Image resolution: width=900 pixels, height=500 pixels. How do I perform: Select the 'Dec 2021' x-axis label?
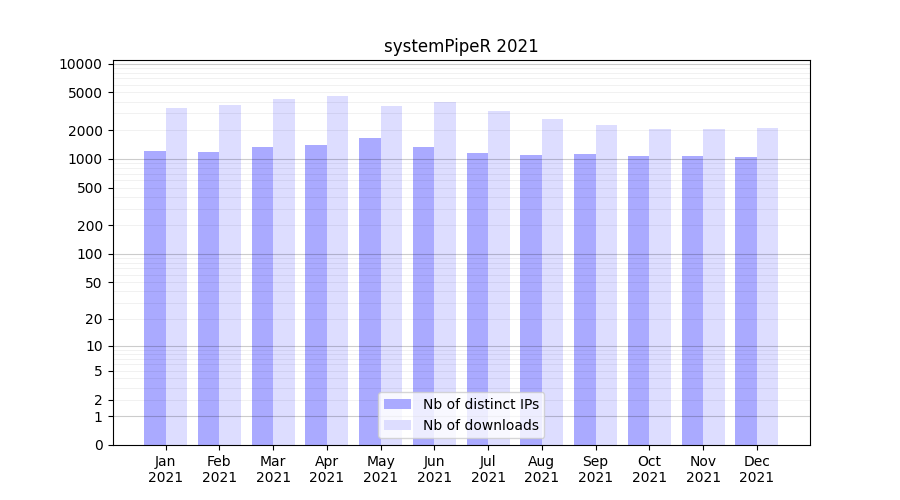(x=756, y=469)
